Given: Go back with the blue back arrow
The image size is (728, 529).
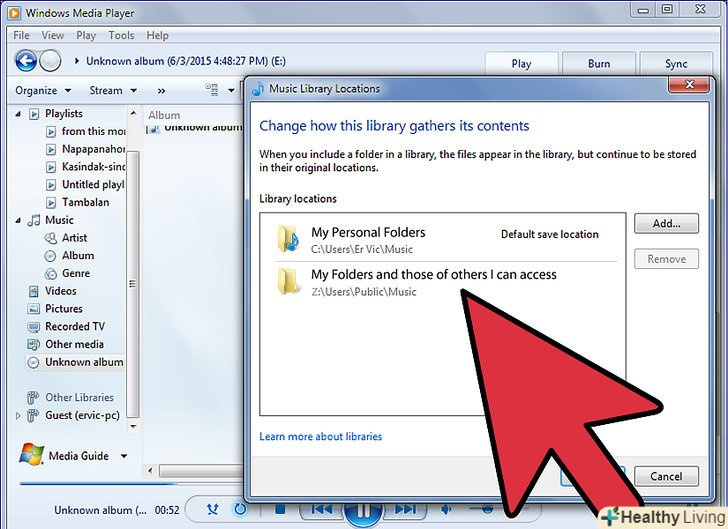Looking at the screenshot, I should coord(26,61).
